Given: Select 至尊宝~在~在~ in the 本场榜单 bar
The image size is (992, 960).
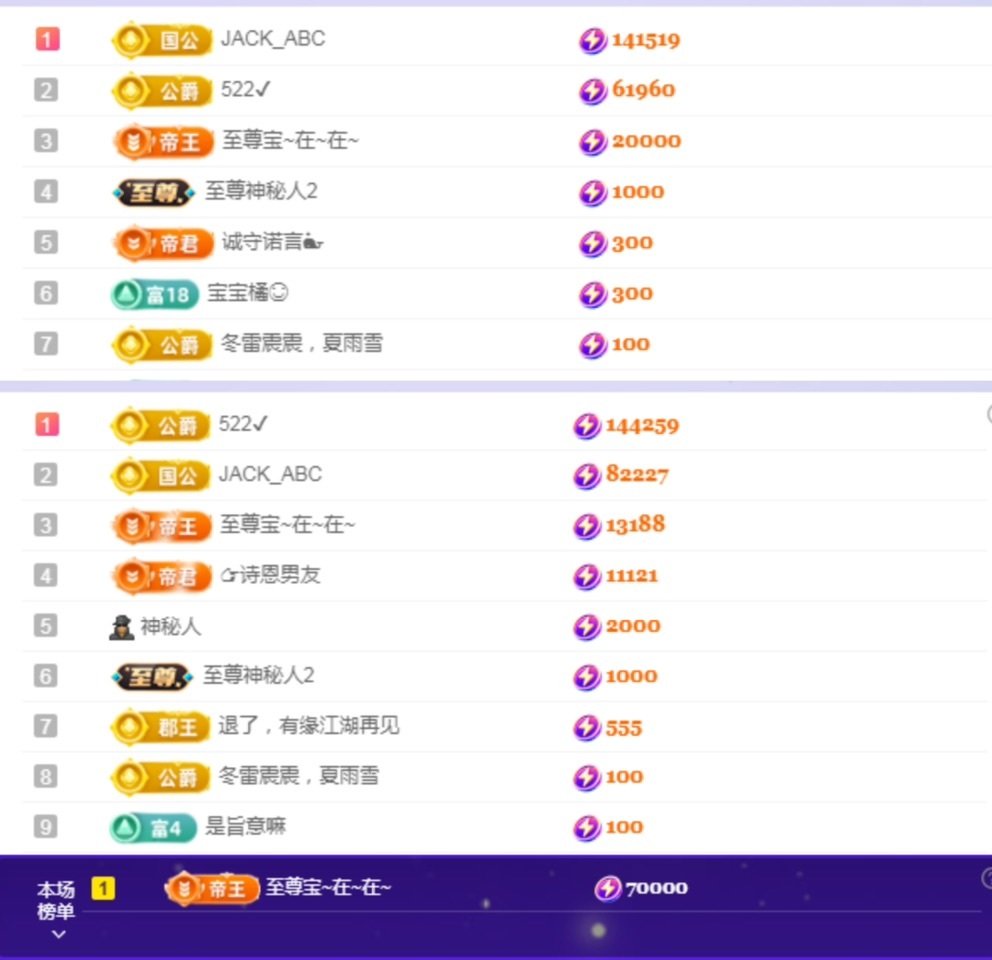Looking at the screenshot, I should [328, 887].
